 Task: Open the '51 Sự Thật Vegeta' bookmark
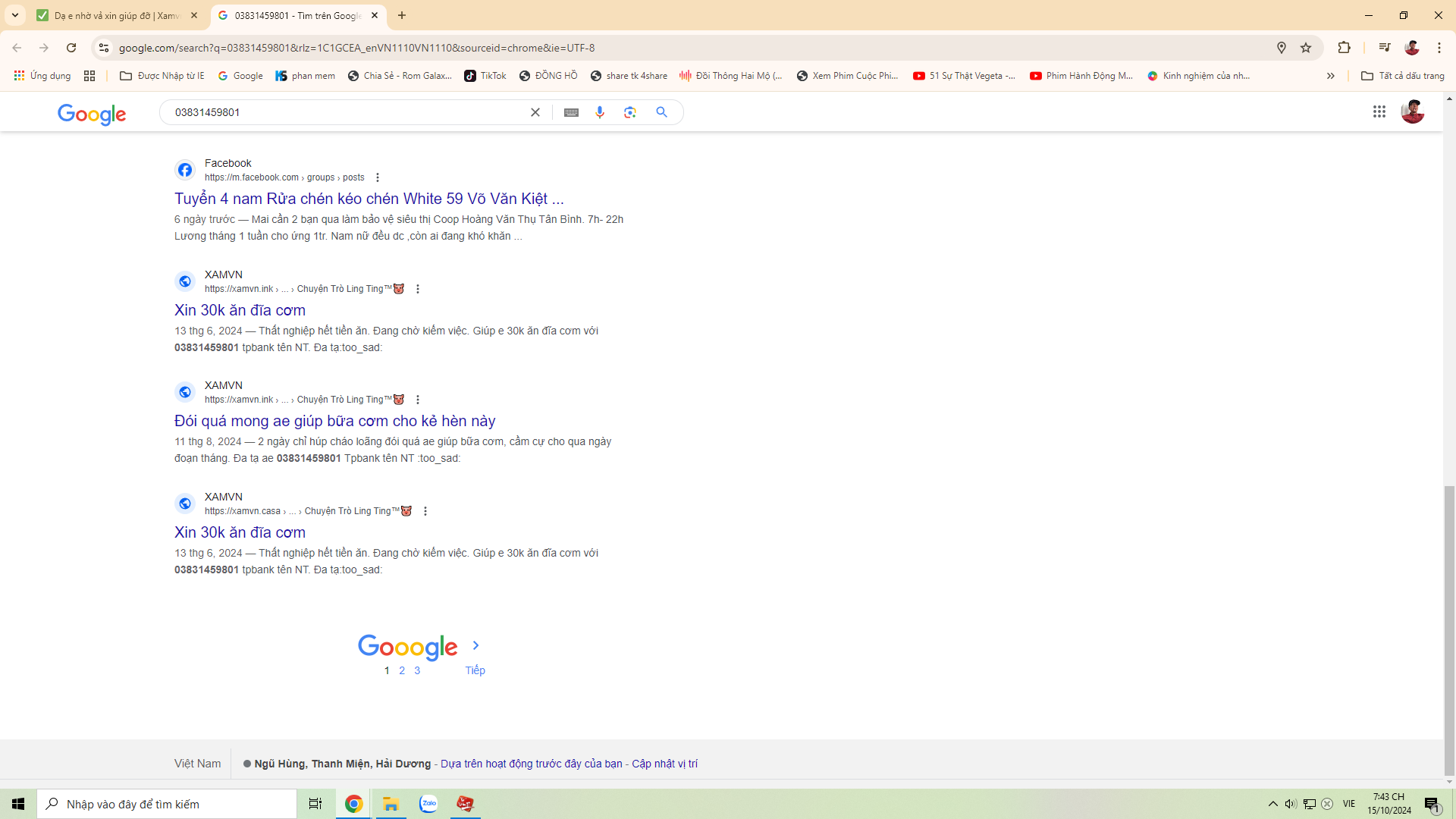965,76
